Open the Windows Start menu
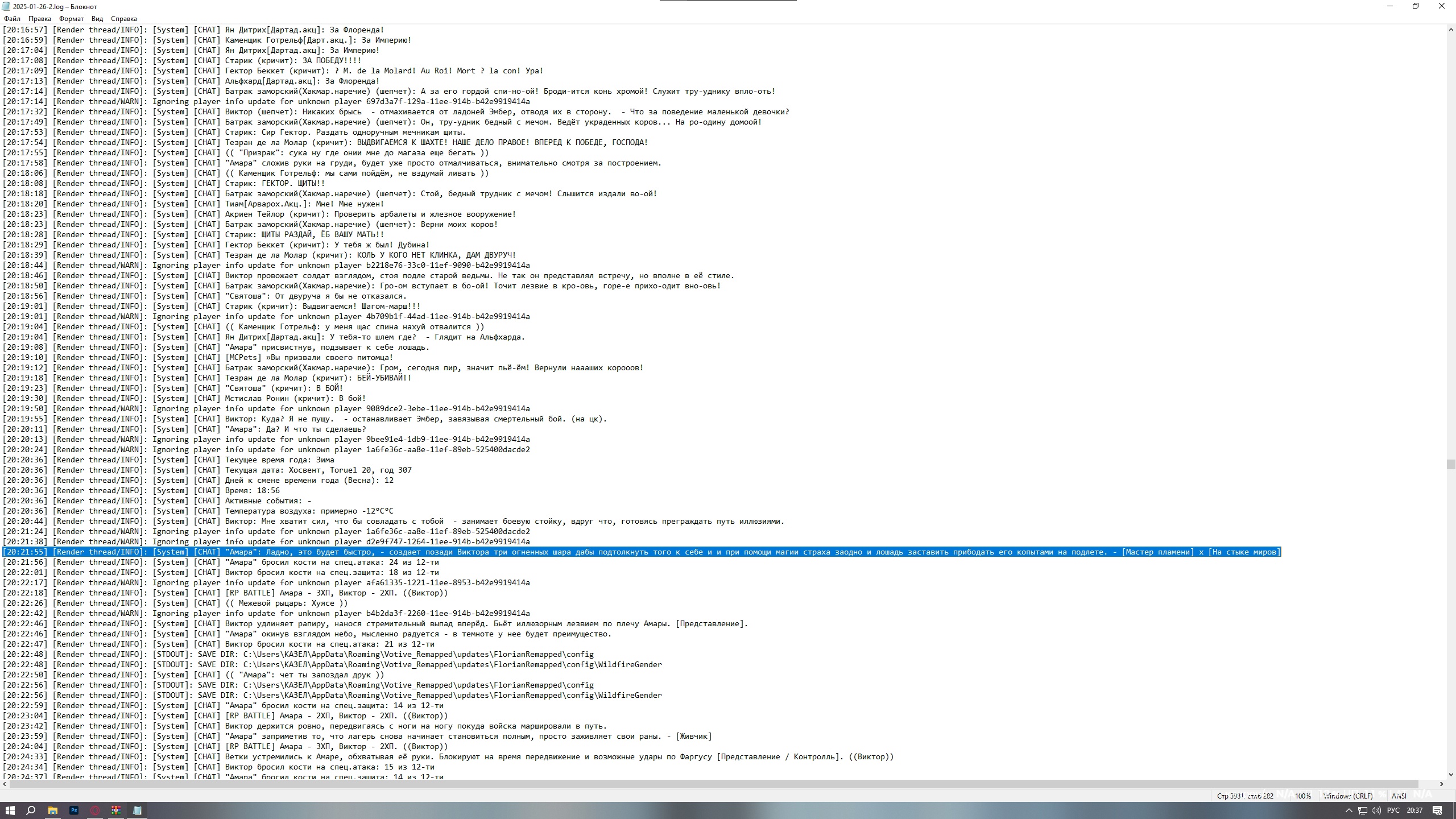Screen dimensions: 1456x819 coord(10,810)
